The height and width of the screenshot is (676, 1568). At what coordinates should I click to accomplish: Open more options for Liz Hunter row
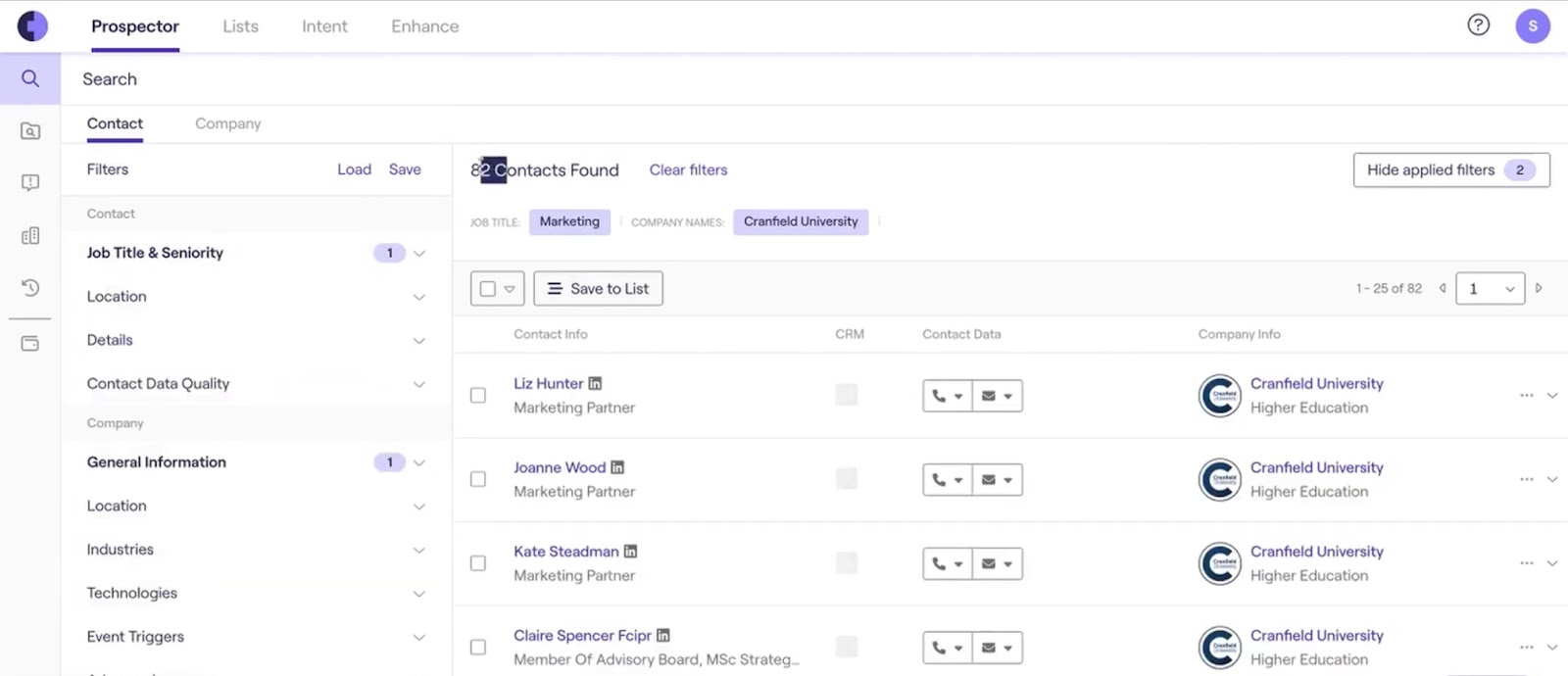point(1527,396)
